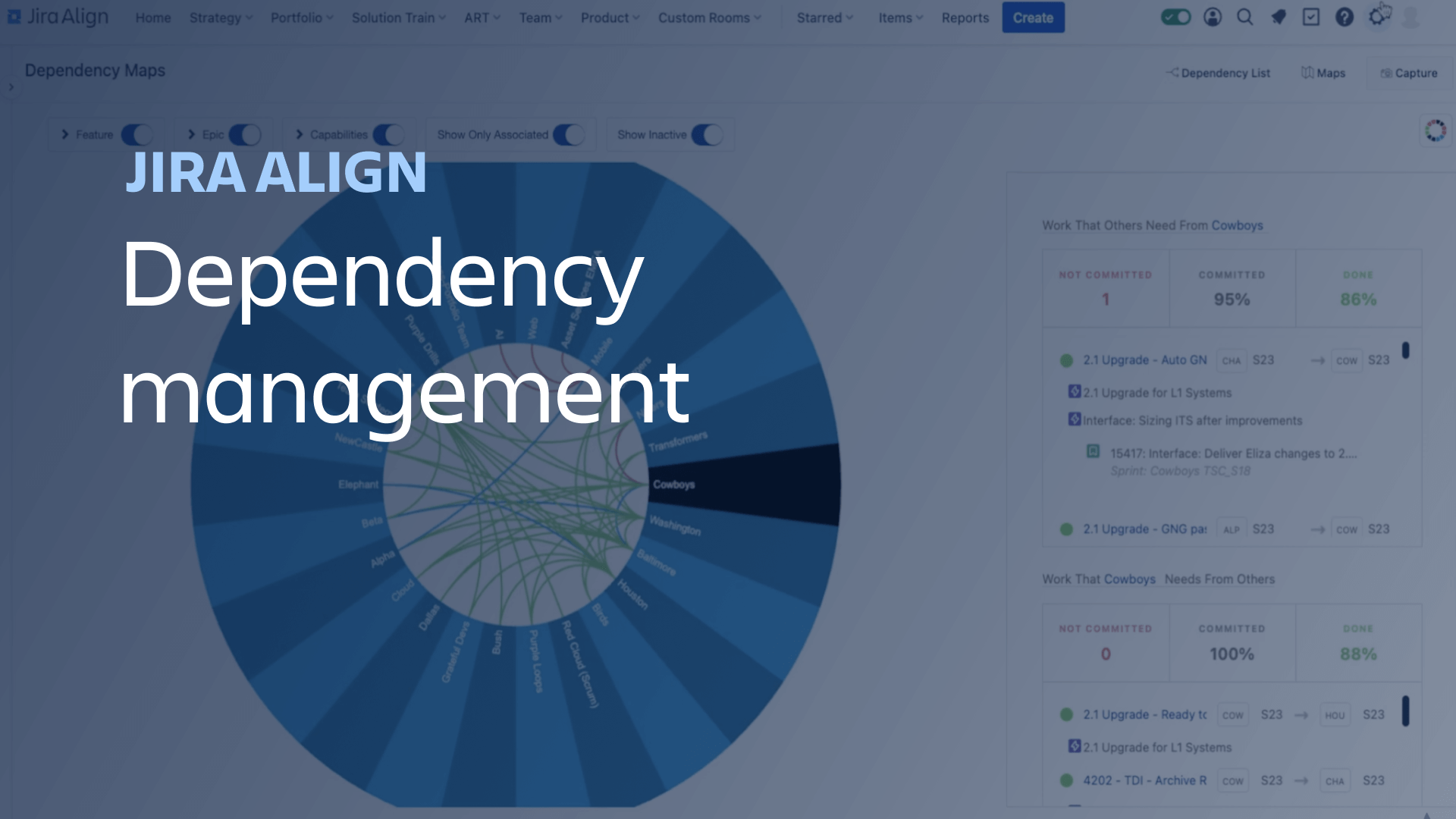Click the Create button
1456x819 pixels.
1033,18
